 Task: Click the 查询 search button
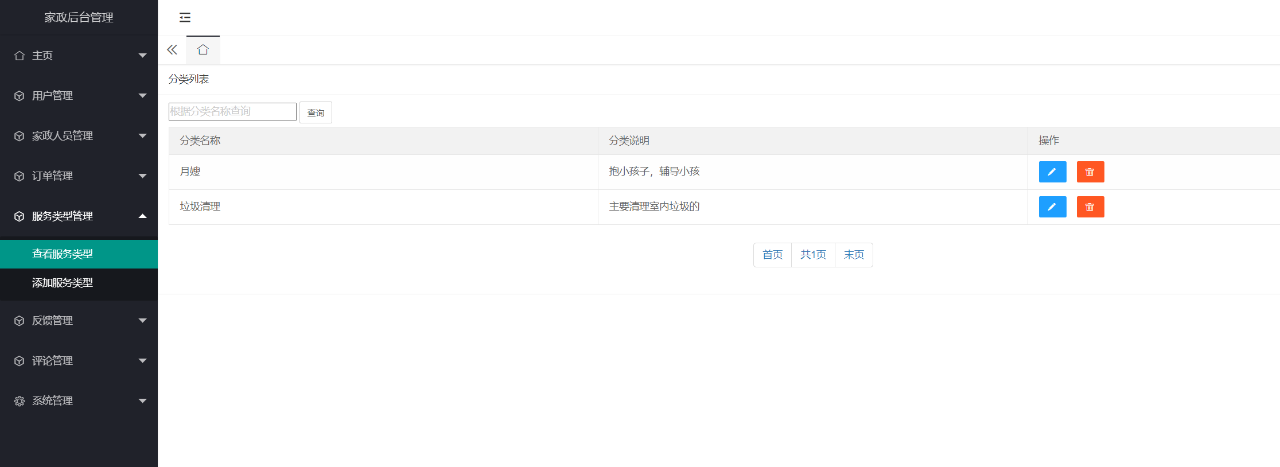click(x=316, y=113)
